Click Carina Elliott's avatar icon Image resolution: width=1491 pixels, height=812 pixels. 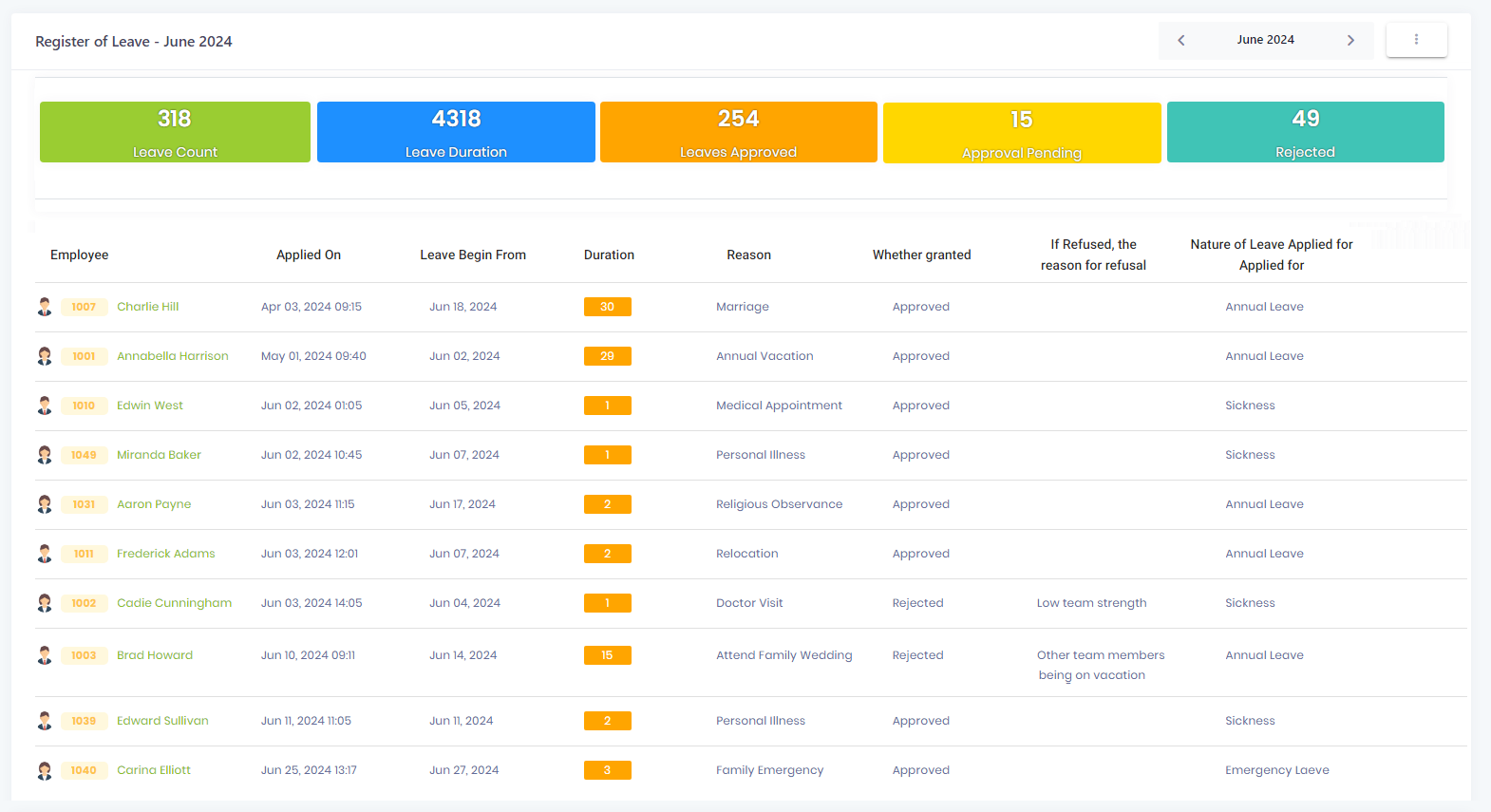click(45, 770)
